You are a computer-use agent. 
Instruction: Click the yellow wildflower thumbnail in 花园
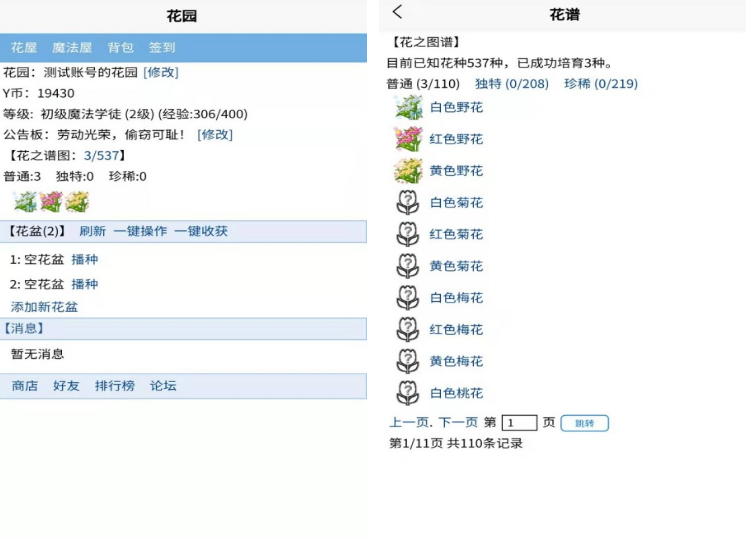click(x=77, y=202)
